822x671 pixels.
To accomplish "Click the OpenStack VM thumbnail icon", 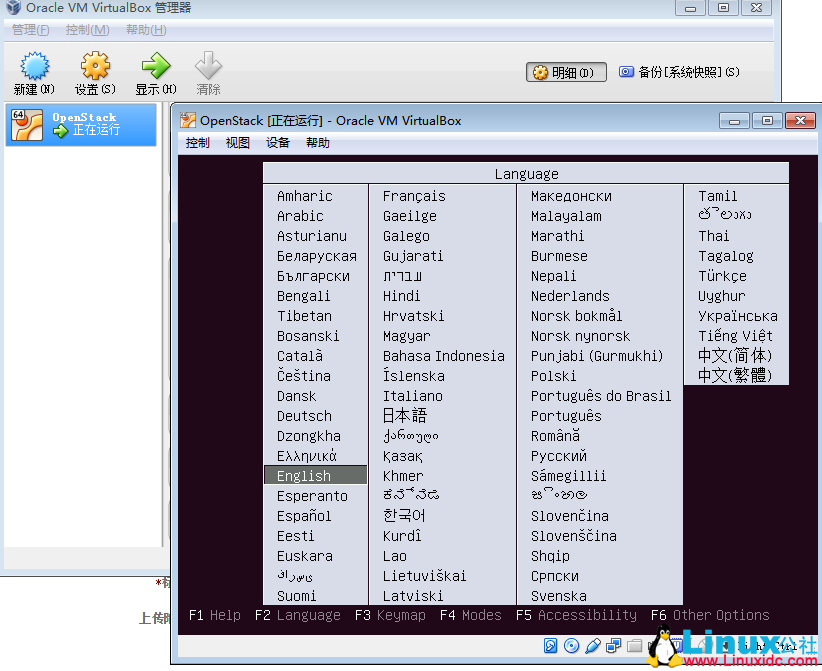I will tap(26, 125).
